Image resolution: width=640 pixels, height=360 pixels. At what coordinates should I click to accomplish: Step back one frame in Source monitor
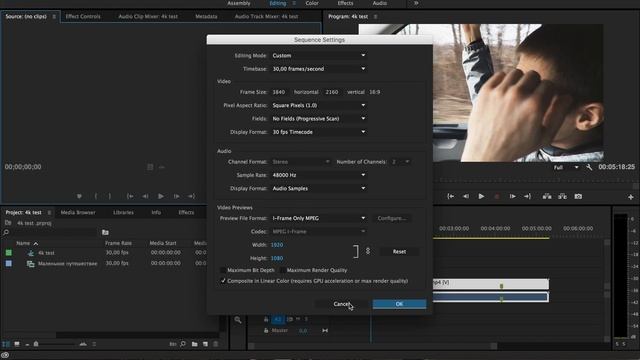145,196
